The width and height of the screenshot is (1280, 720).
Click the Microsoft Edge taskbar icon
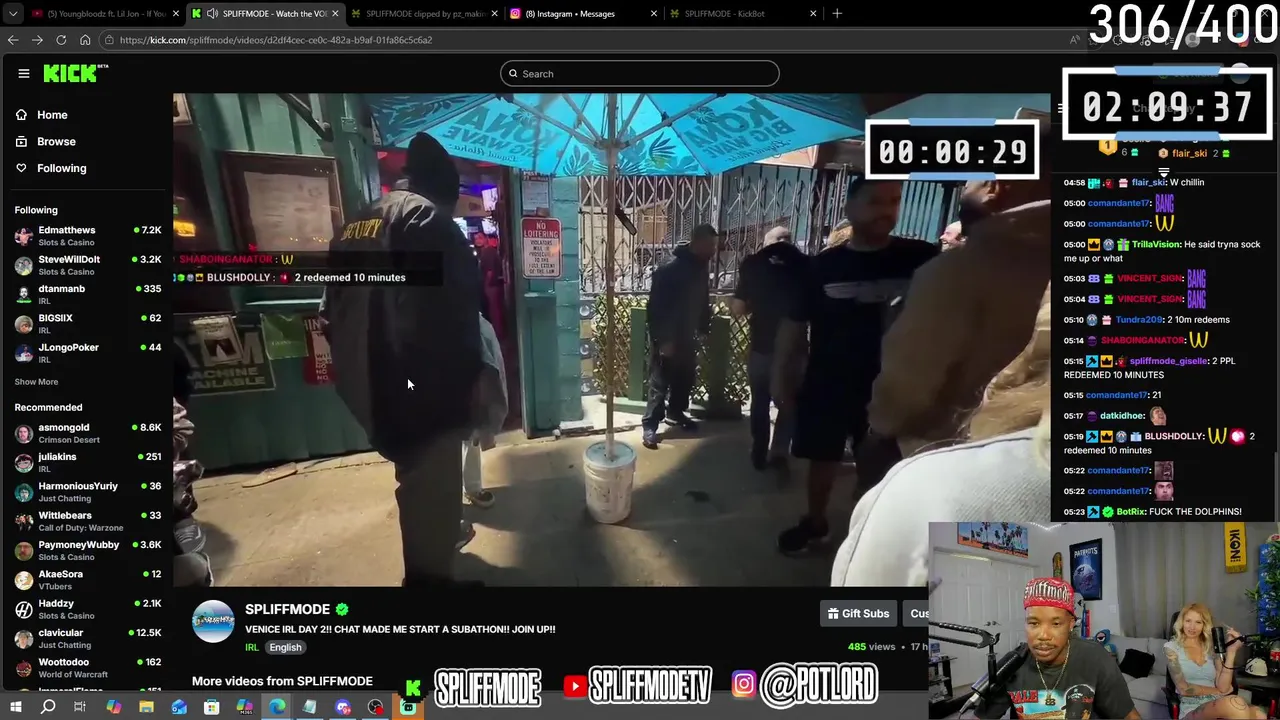[277, 708]
